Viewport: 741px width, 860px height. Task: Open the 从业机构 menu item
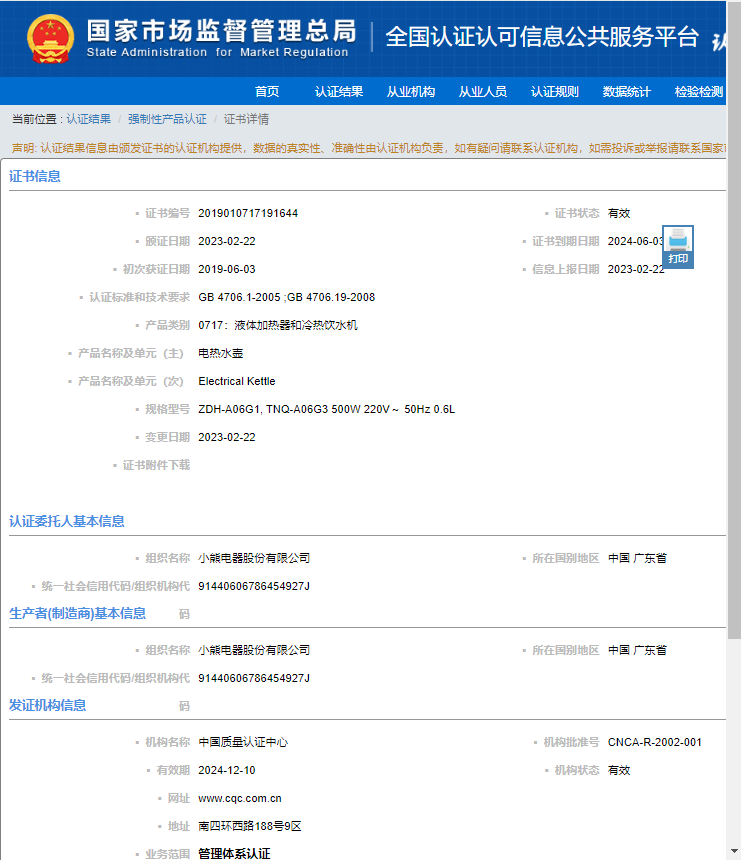(x=411, y=92)
